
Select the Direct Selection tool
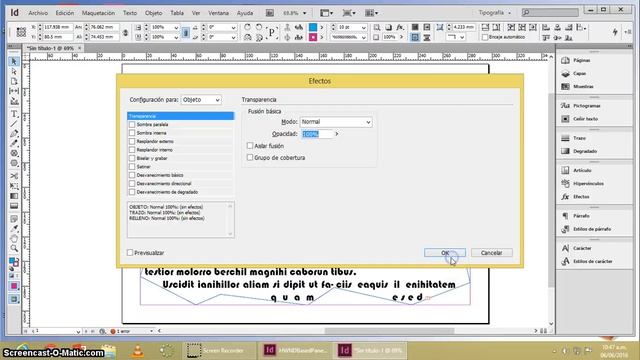coord(14,72)
